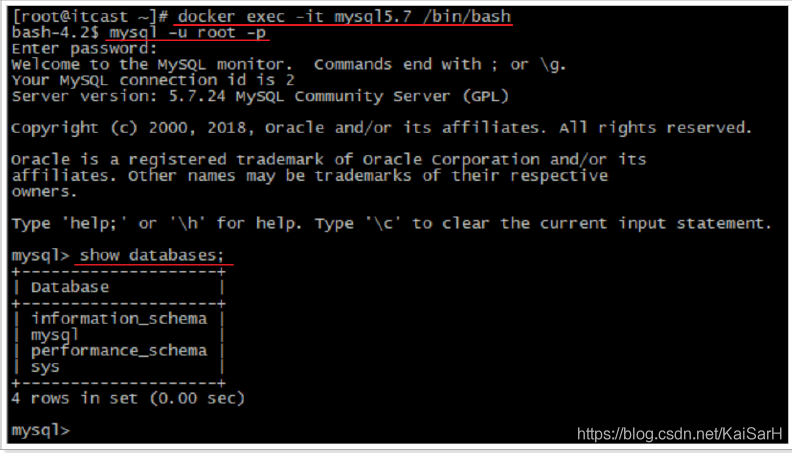Click the "4 rows in set" result line

(x=128, y=399)
